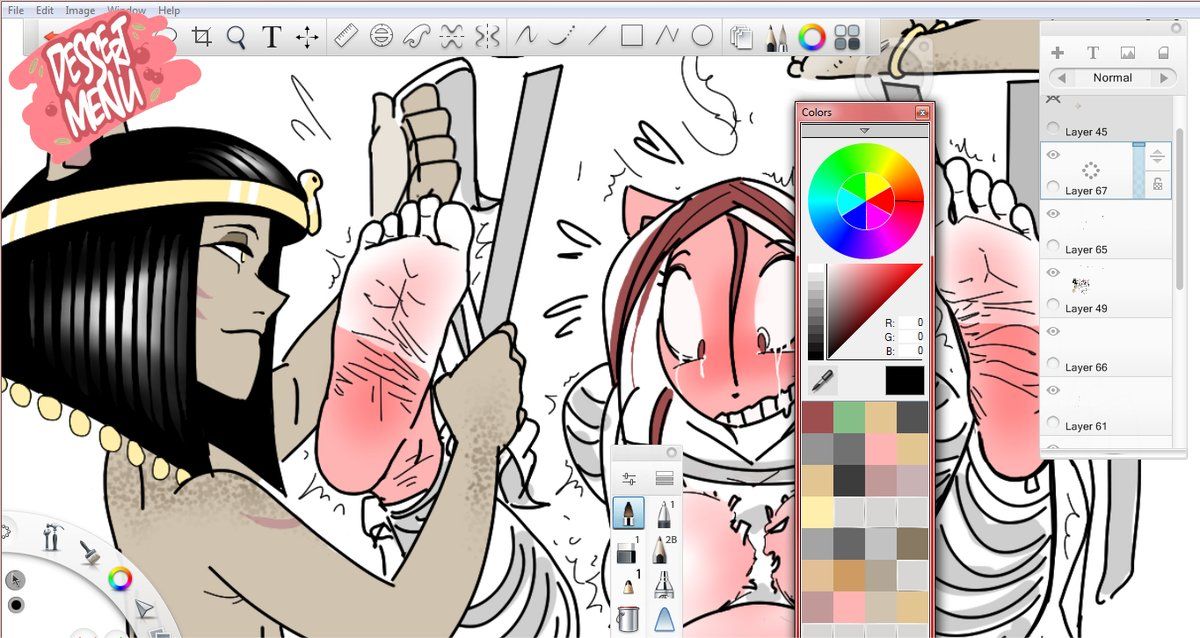Screen dimensions: 1200x638
Task: Open the File menu
Action: [16, 10]
